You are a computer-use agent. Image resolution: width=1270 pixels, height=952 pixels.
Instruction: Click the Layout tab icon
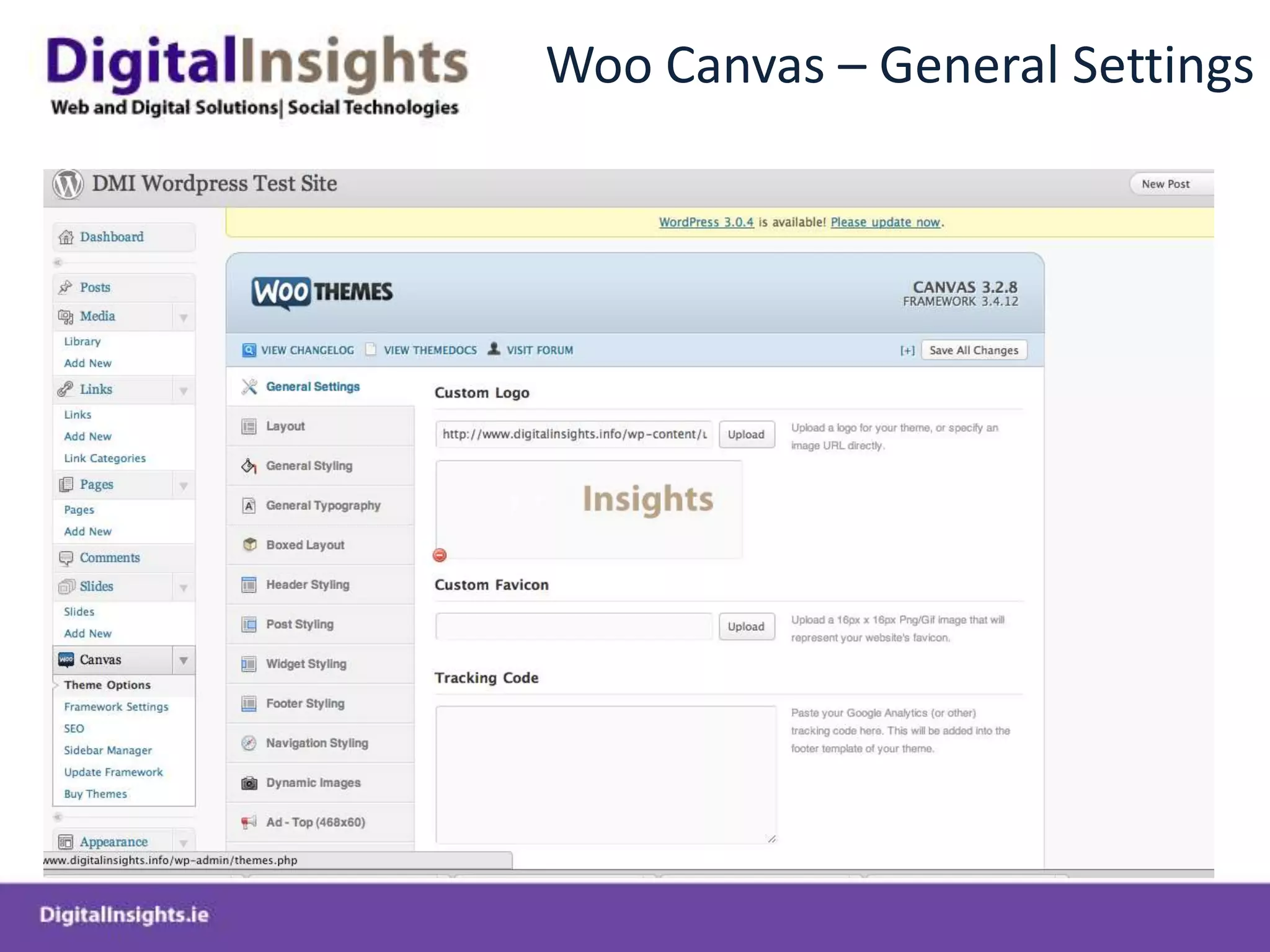tap(249, 426)
